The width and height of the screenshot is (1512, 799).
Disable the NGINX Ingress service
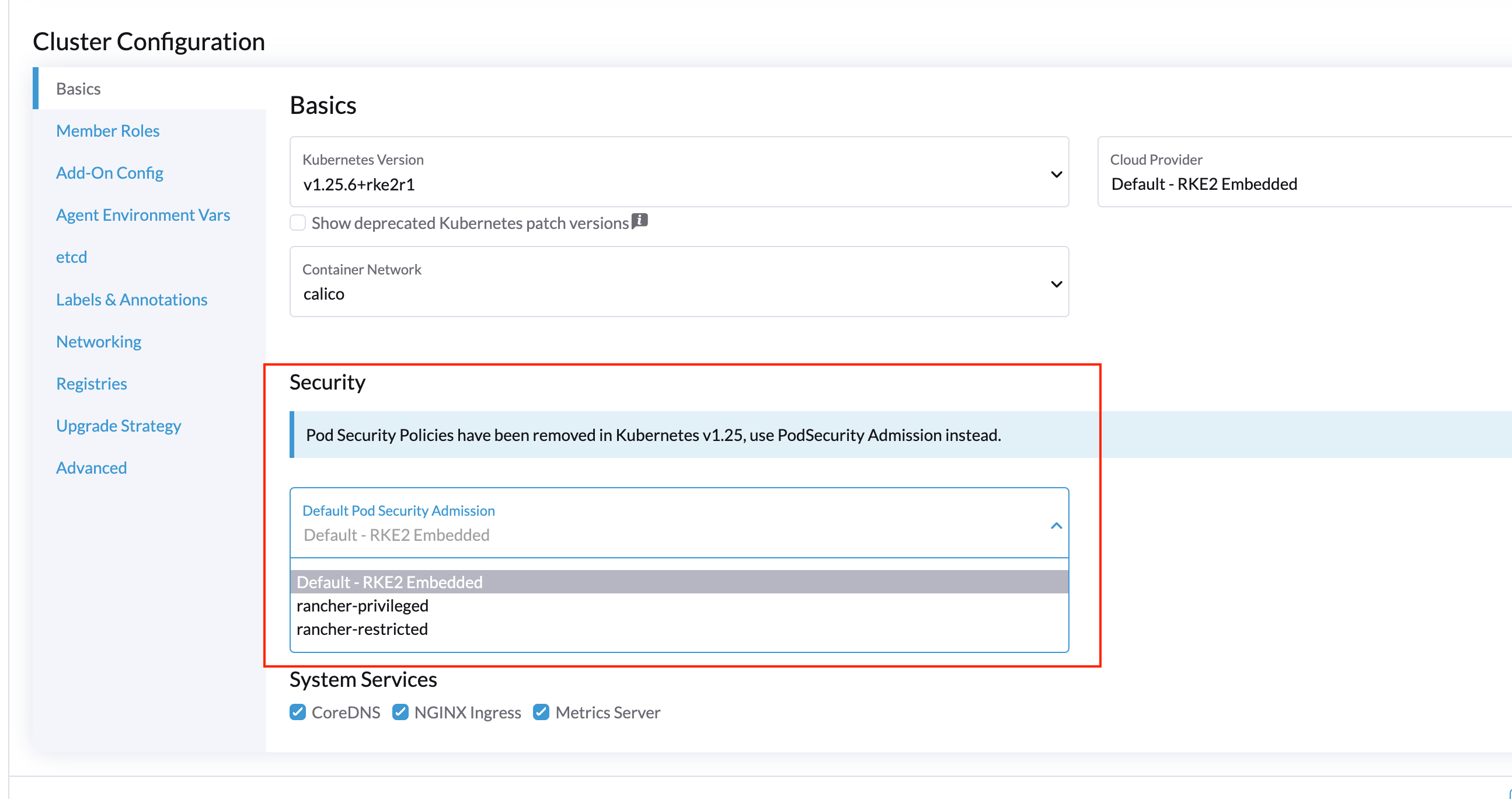click(x=401, y=711)
